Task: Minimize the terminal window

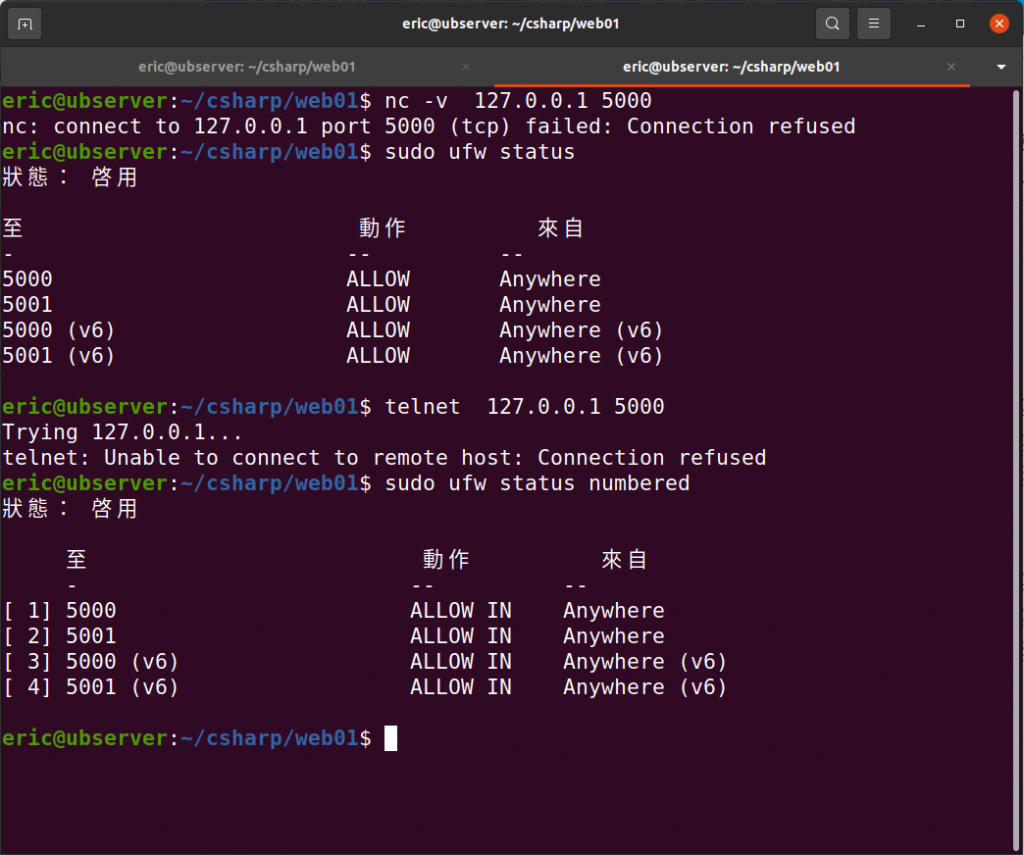Action: pos(921,24)
